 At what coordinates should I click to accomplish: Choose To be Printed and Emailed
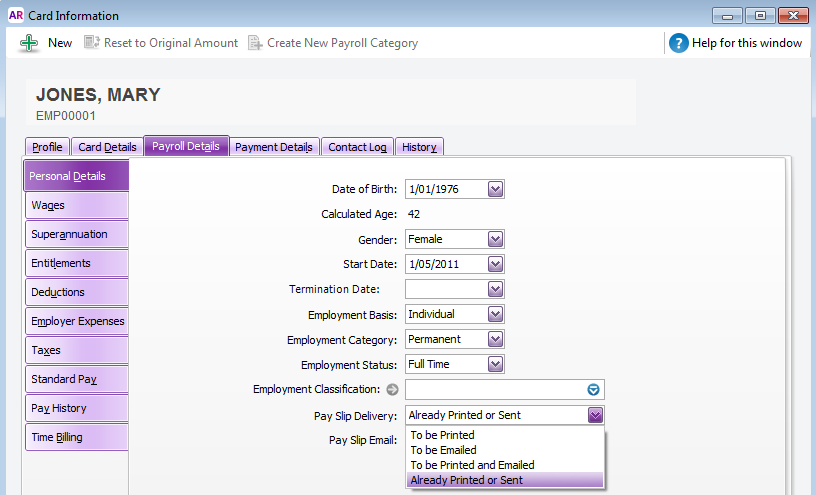click(472, 465)
